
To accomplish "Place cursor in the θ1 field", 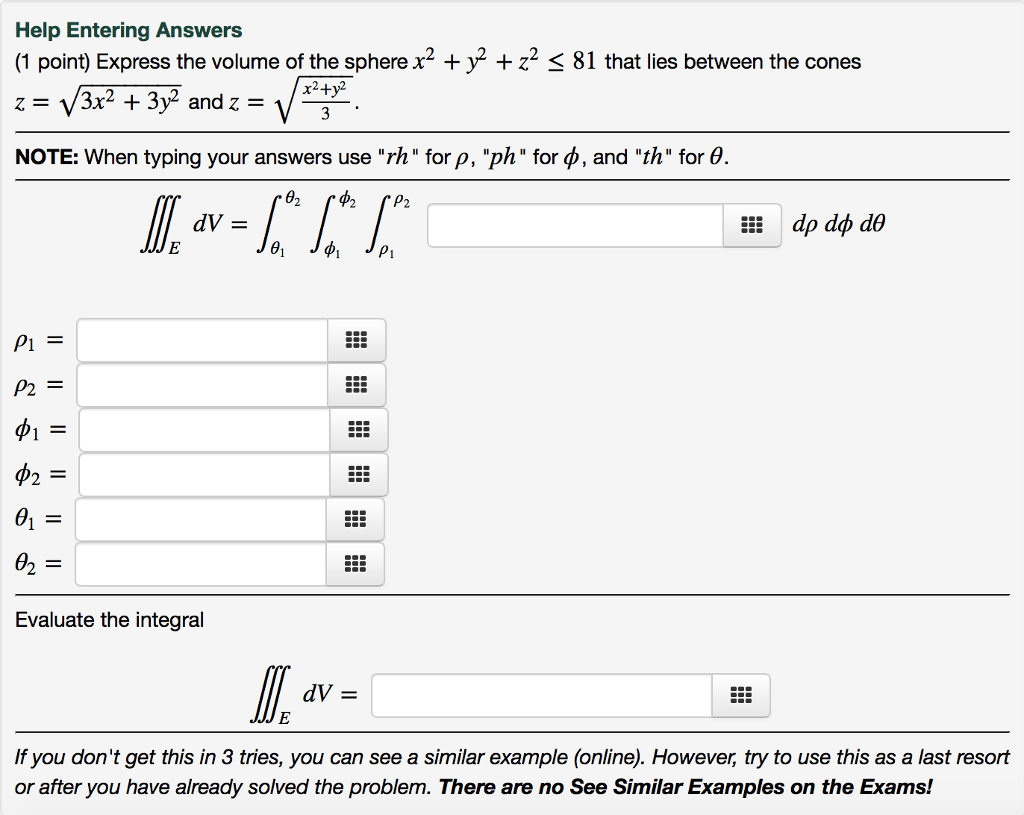I will [200, 519].
